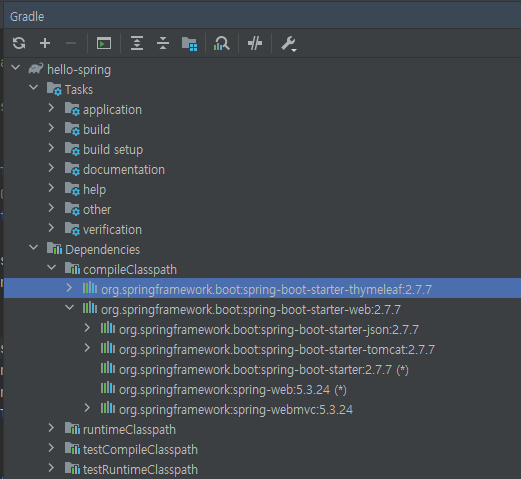Image resolution: width=521 pixels, height=479 pixels.
Task: Click the build setup folder icon
Action: point(72,149)
